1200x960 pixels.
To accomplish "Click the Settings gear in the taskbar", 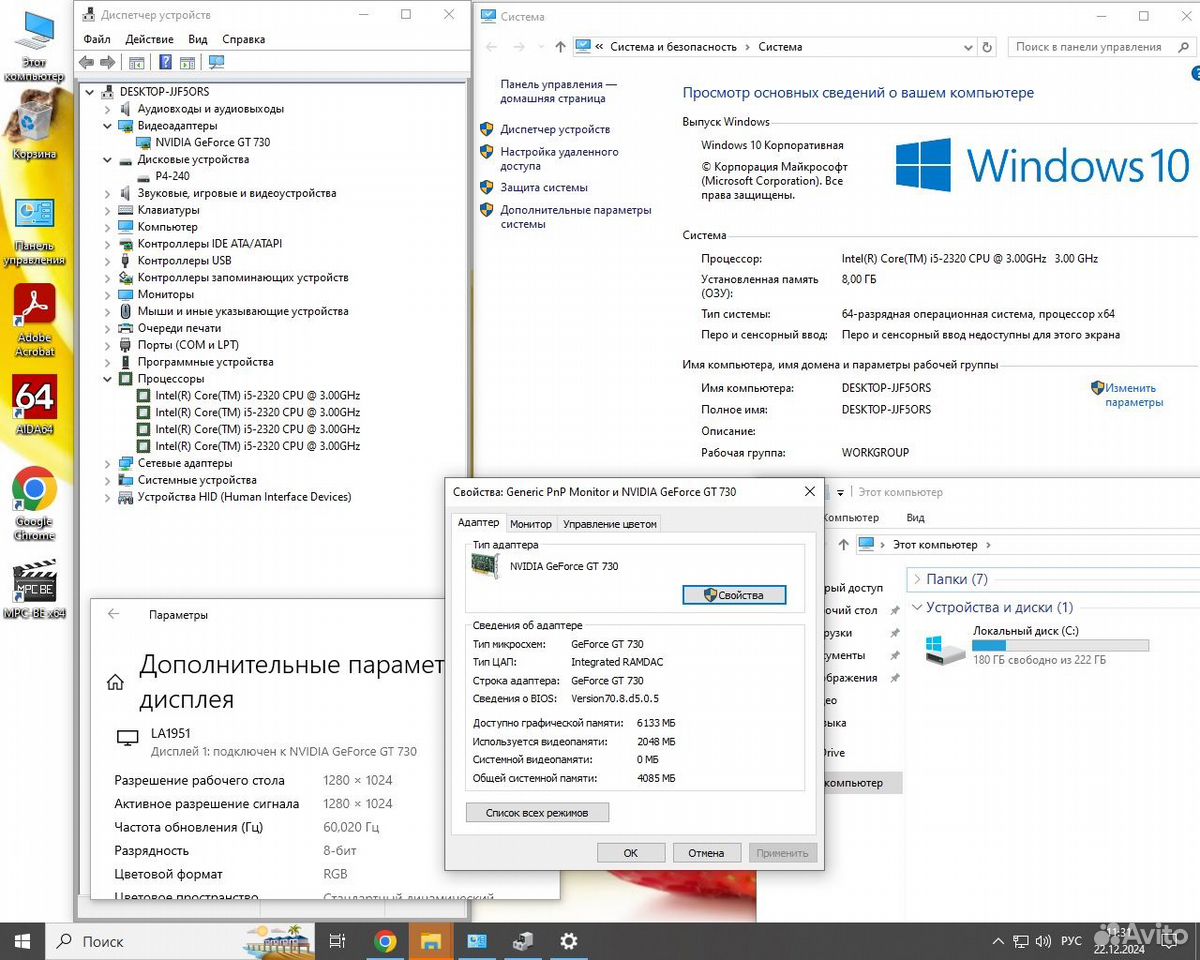I will pos(568,941).
